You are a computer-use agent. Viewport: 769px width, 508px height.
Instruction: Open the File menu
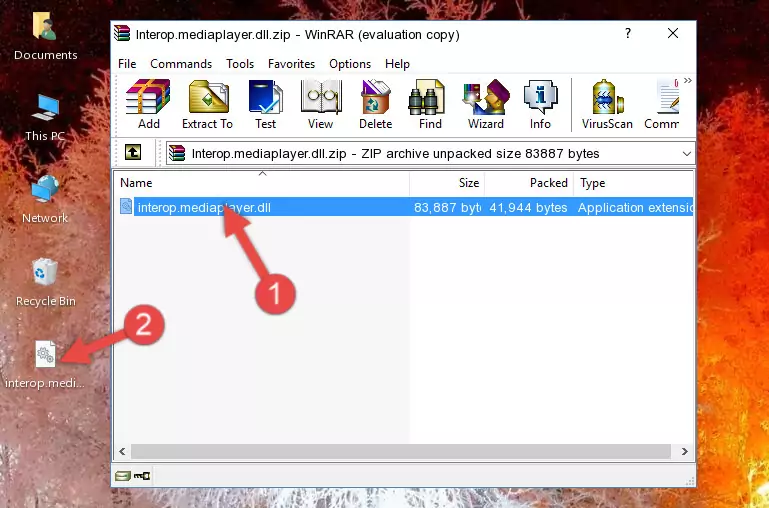pos(127,64)
